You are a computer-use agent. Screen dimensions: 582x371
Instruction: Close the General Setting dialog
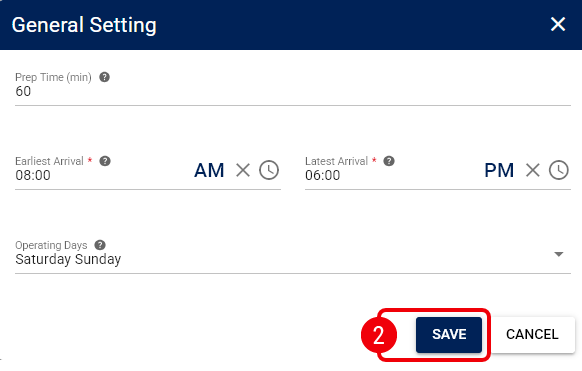click(x=558, y=24)
